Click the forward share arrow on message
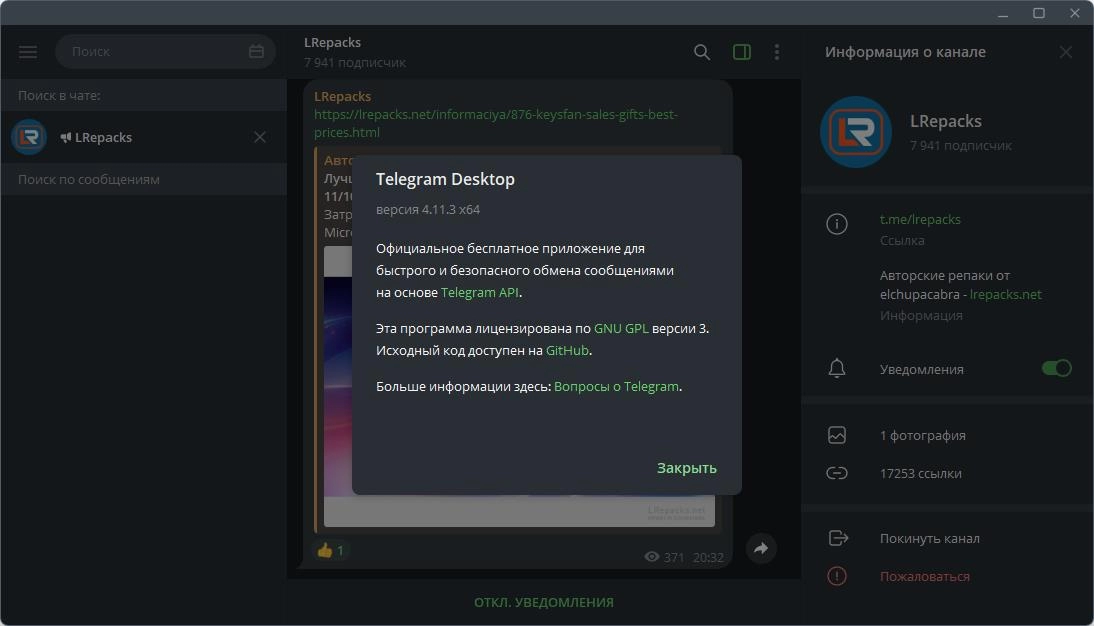 click(x=761, y=549)
